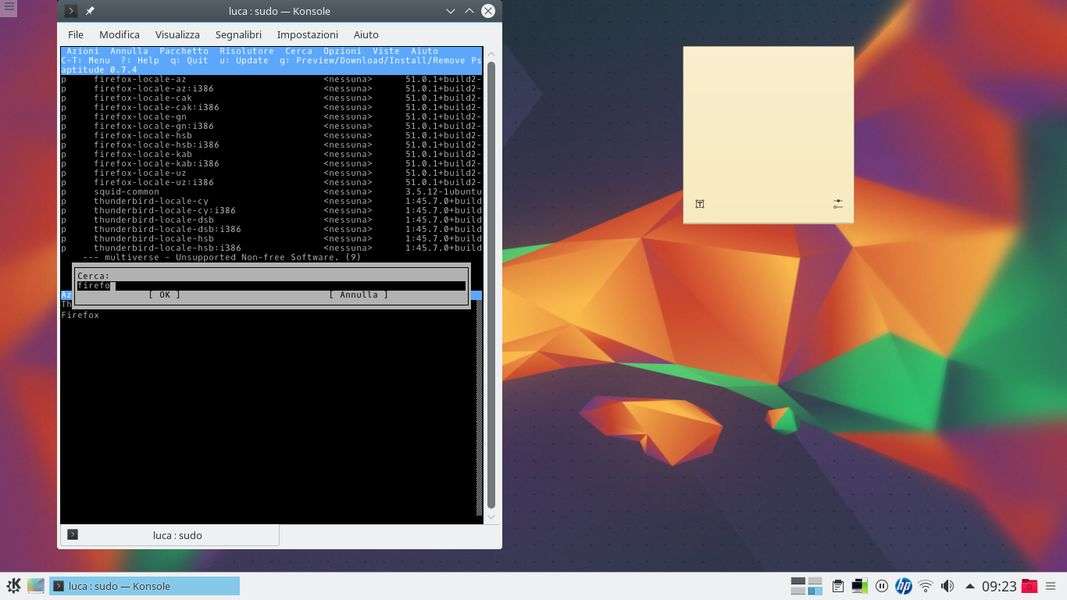Screen dimensions: 1067x600
Task: Open the desktop toolbox in top-left corner
Action: 8,7
